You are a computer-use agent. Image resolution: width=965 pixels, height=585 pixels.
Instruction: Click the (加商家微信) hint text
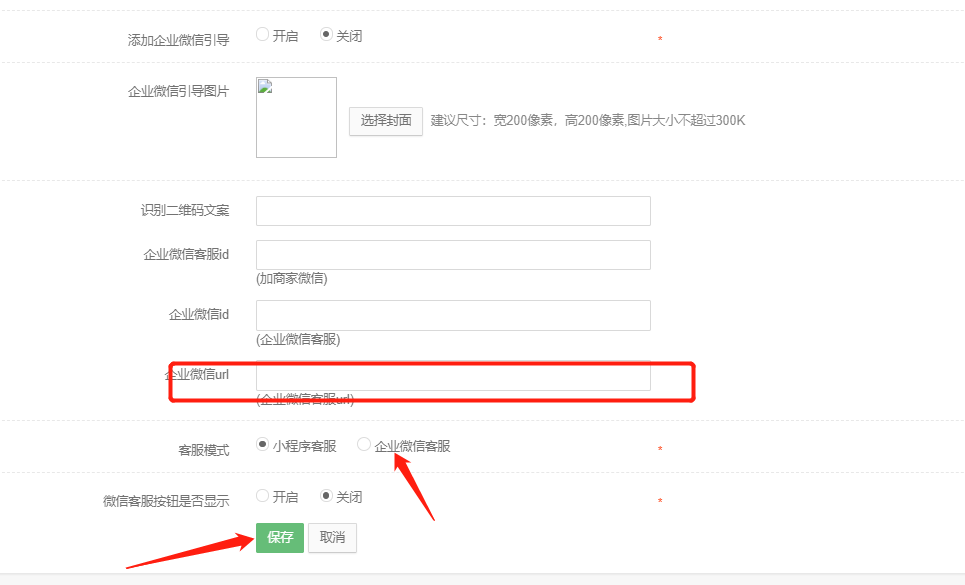tap(292, 279)
